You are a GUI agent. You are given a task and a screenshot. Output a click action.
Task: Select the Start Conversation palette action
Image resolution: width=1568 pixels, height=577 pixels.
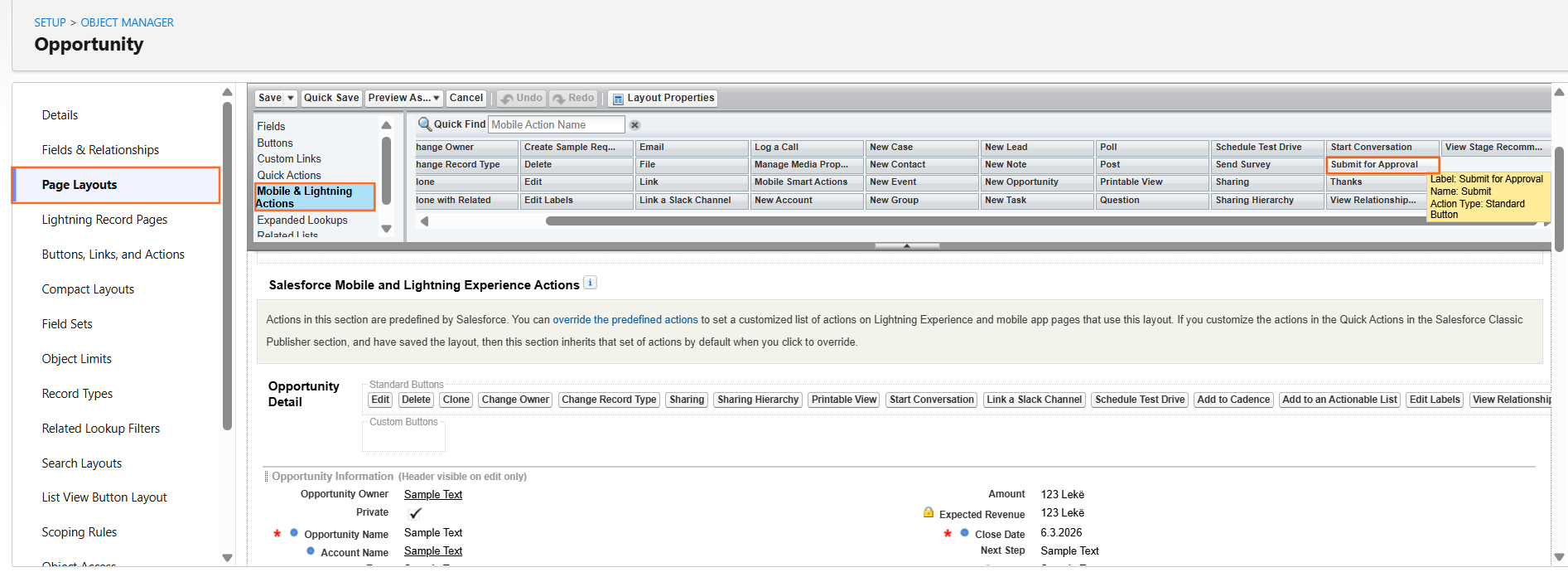1382,147
